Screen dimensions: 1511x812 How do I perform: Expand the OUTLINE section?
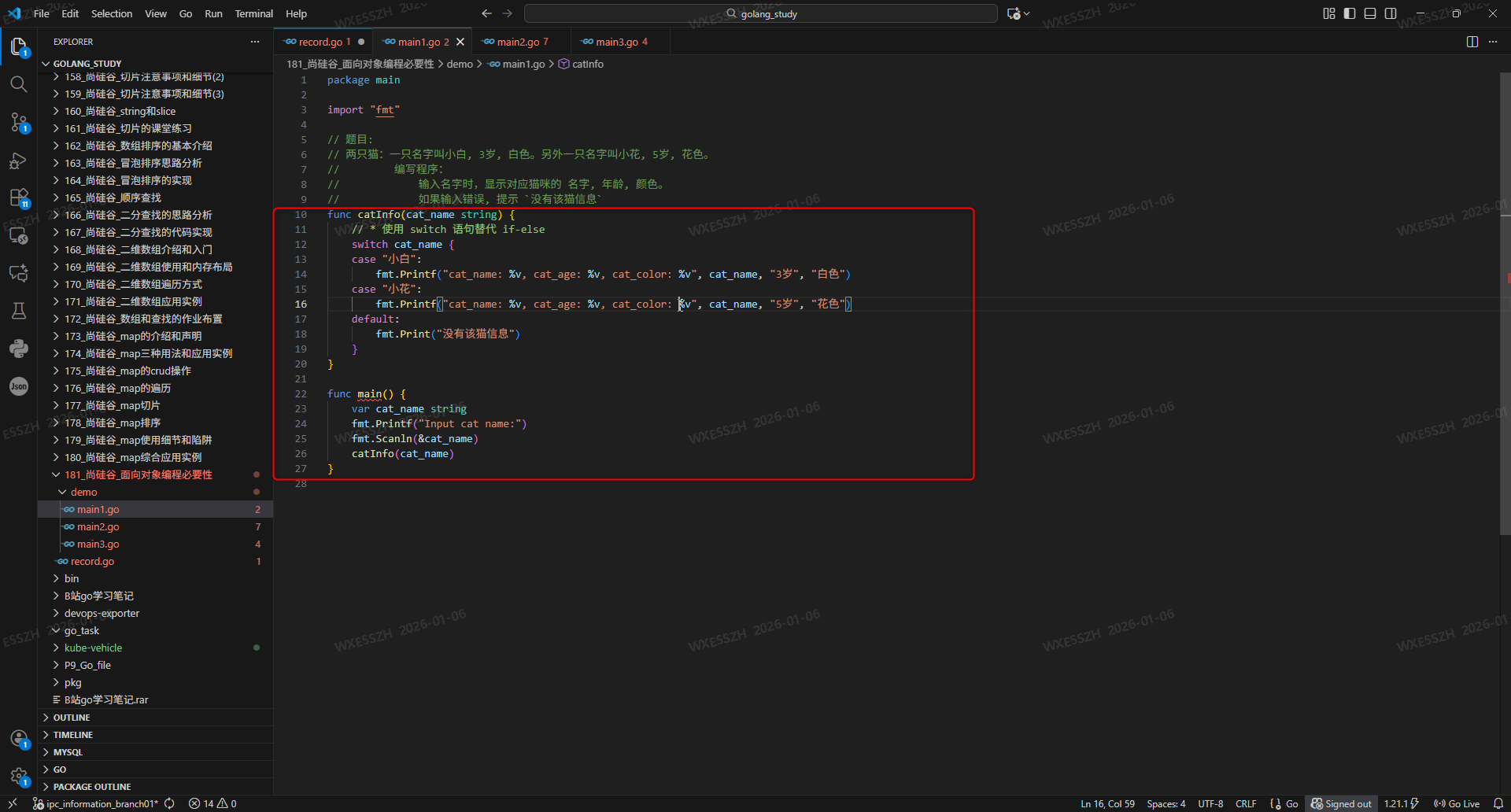pyautogui.click(x=155, y=718)
